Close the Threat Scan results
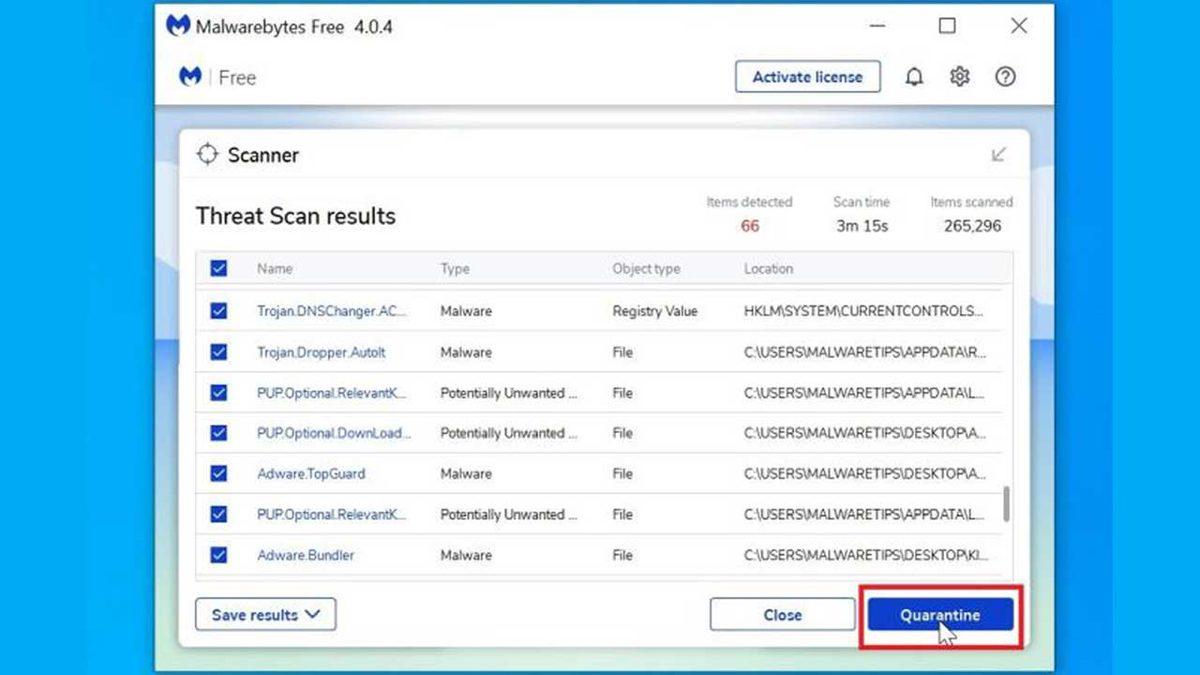Screen dimensions: 1200x675 [782, 614]
